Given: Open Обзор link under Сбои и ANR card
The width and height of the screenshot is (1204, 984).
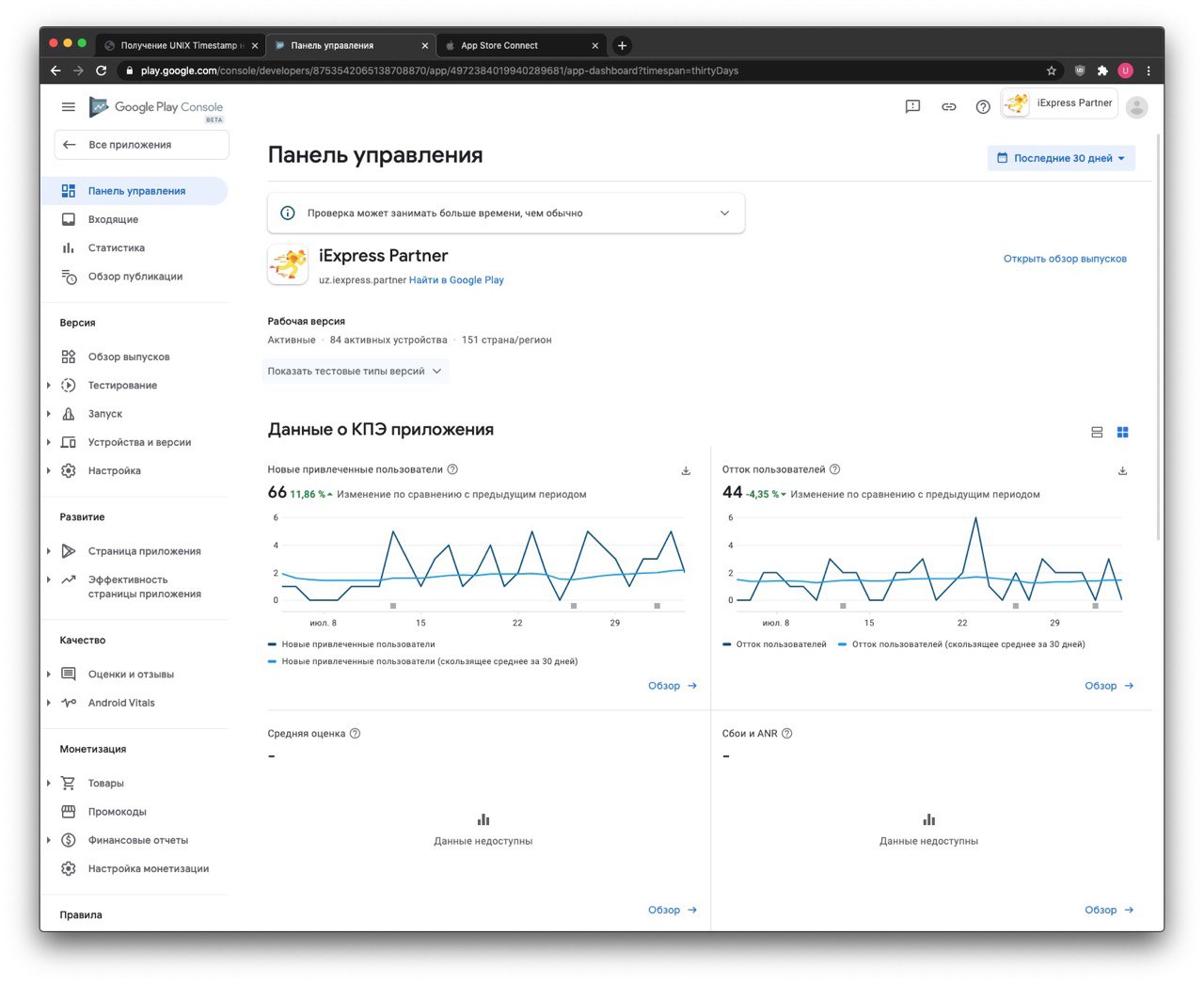Looking at the screenshot, I should pyautogui.click(x=1109, y=911).
